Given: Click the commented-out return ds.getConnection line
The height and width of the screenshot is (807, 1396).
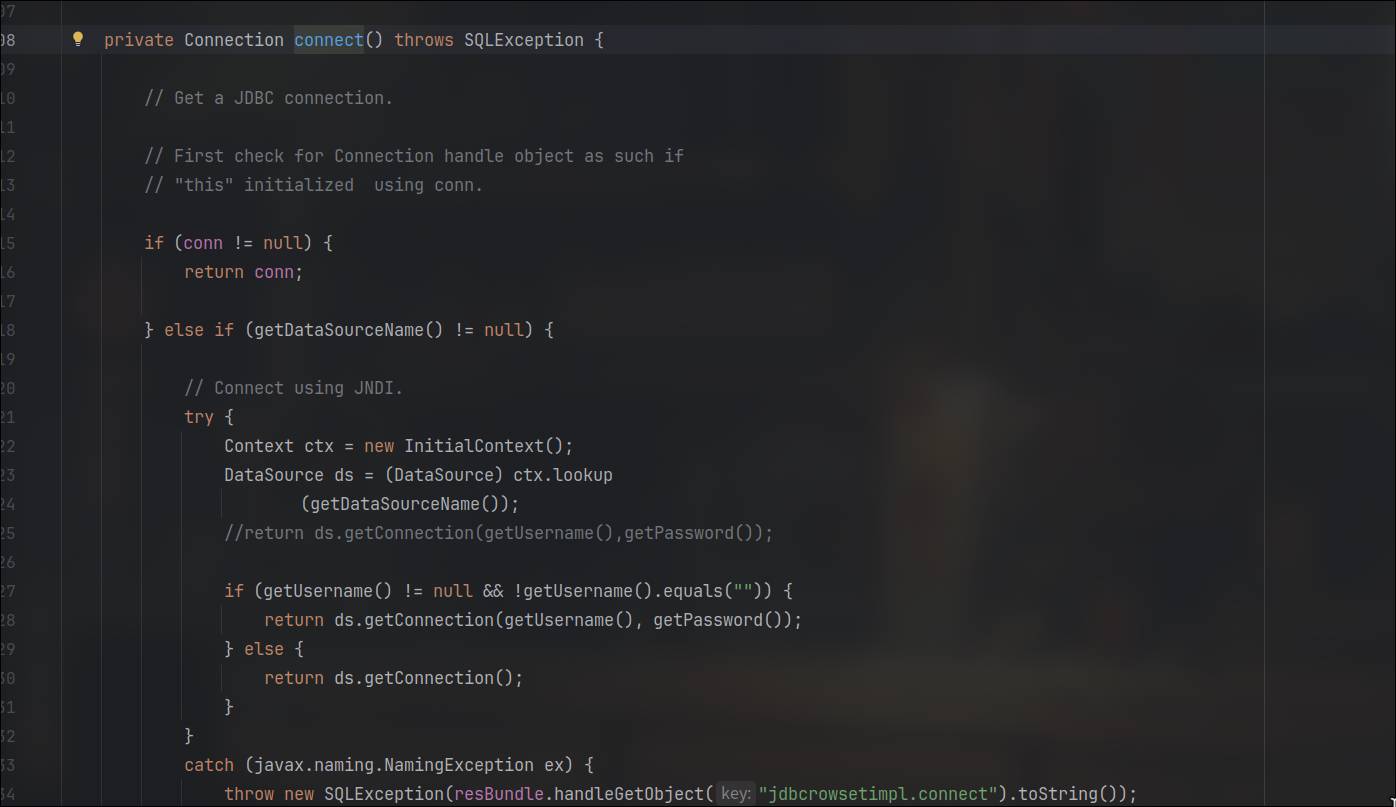Looking at the screenshot, I should coord(498,533).
